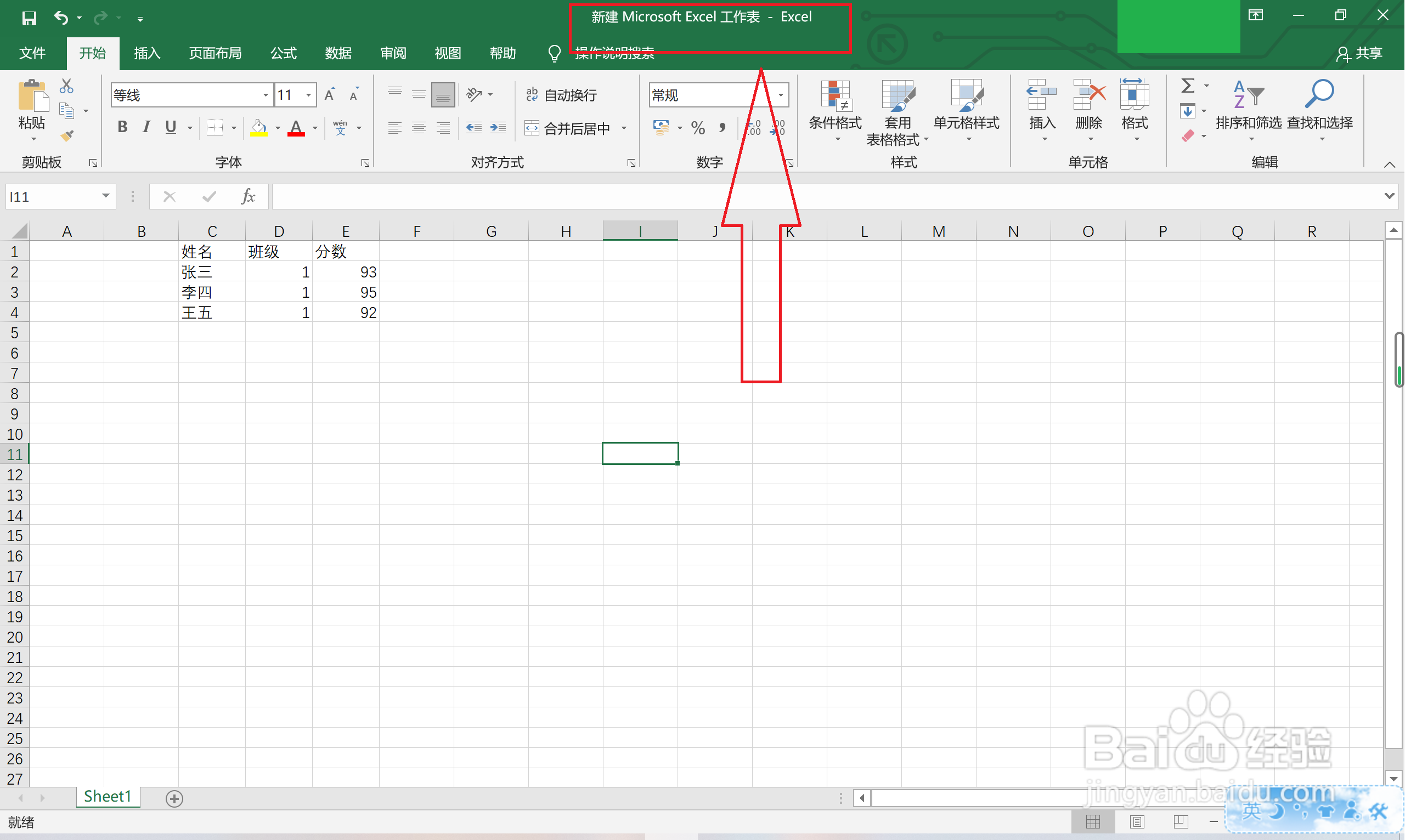Click the Copy icon in clipboard group
This screenshot has height=840, width=1411.
coord(67,111)
